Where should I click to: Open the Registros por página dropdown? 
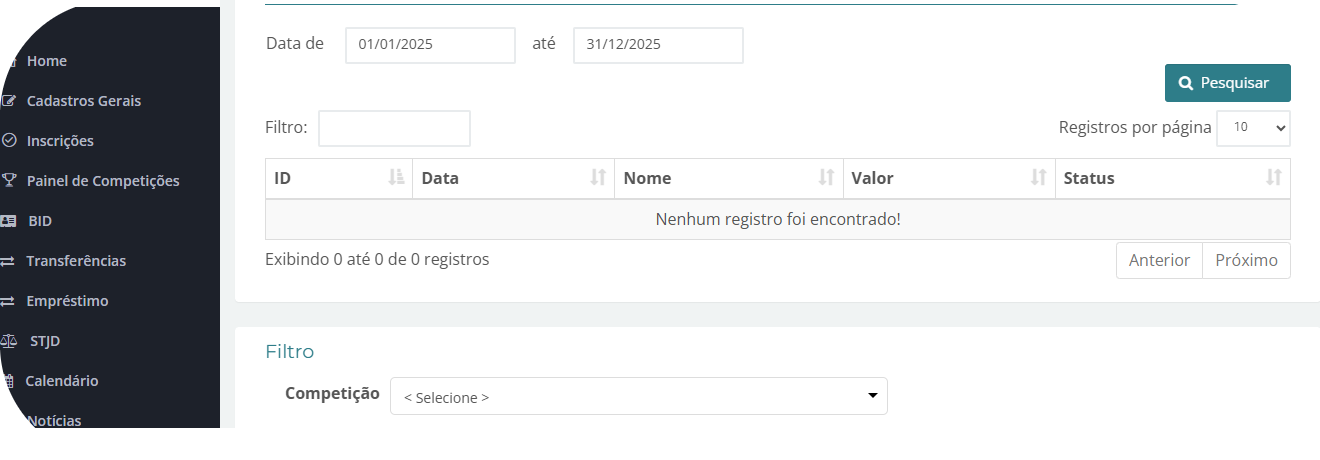(1253, 128)
